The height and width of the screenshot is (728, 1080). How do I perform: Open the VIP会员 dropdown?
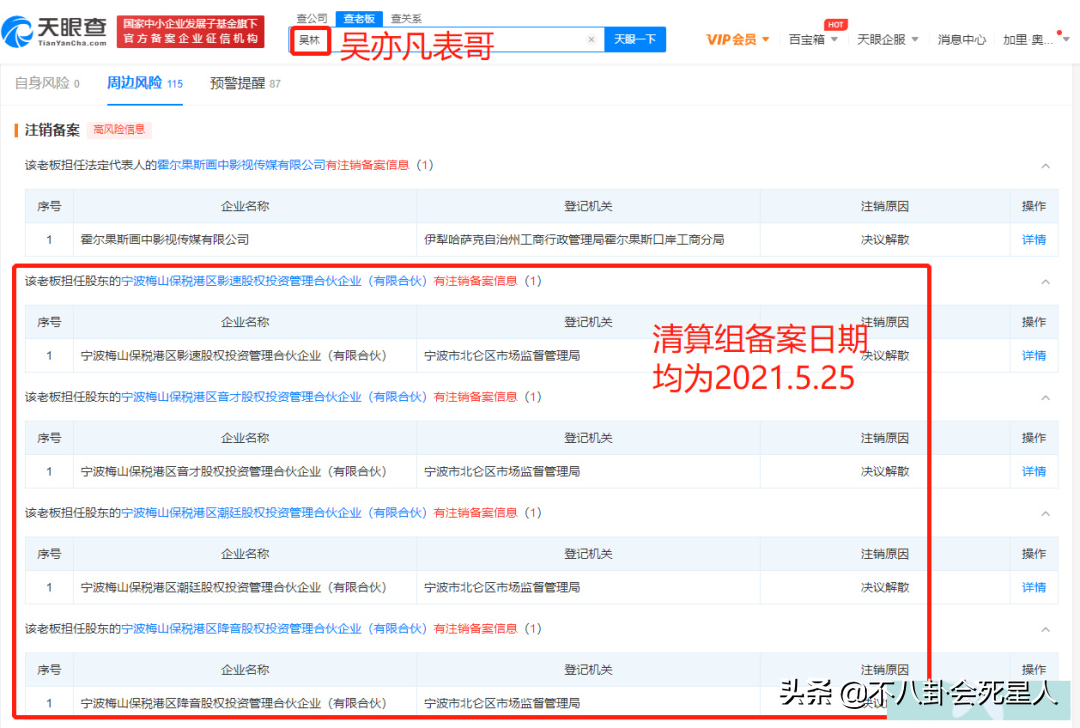[x=738, y=40]
